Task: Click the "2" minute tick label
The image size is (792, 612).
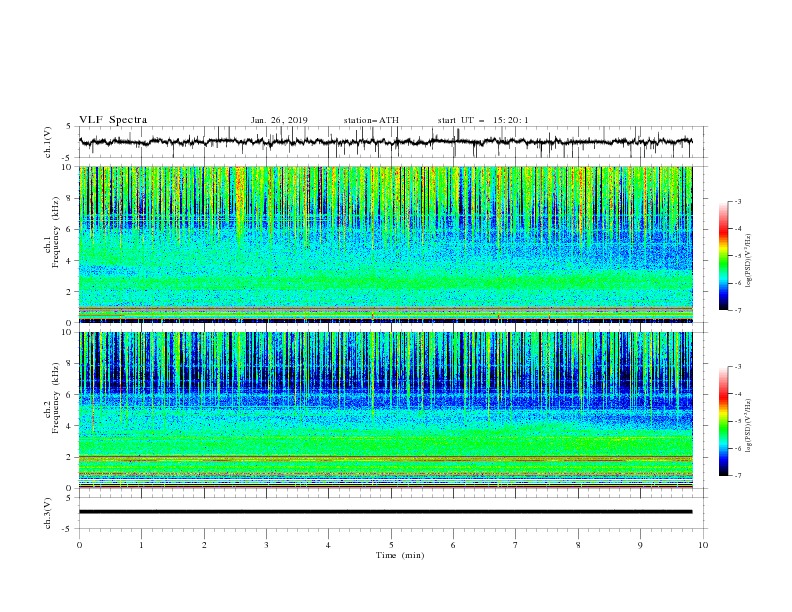Action: 204,545
